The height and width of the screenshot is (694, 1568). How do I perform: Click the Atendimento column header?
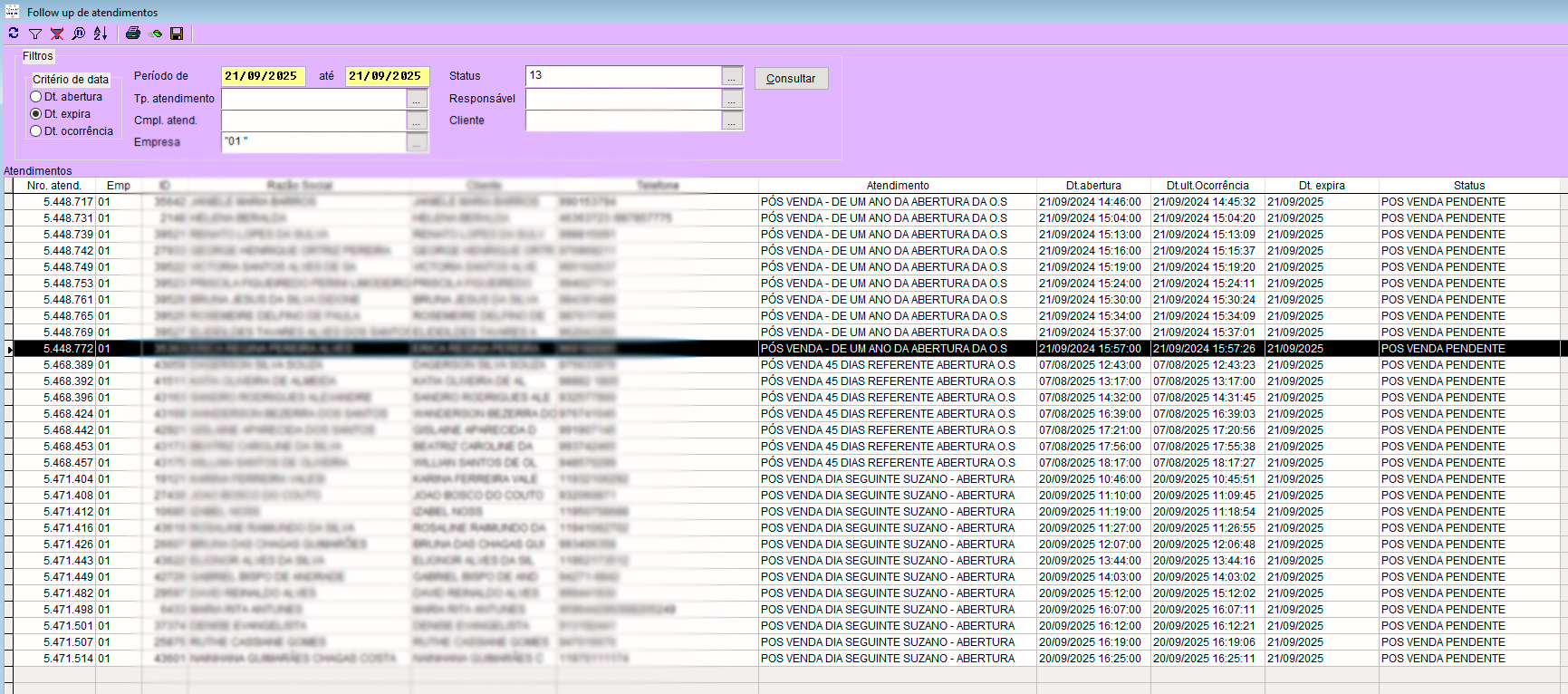click(898, 186)
